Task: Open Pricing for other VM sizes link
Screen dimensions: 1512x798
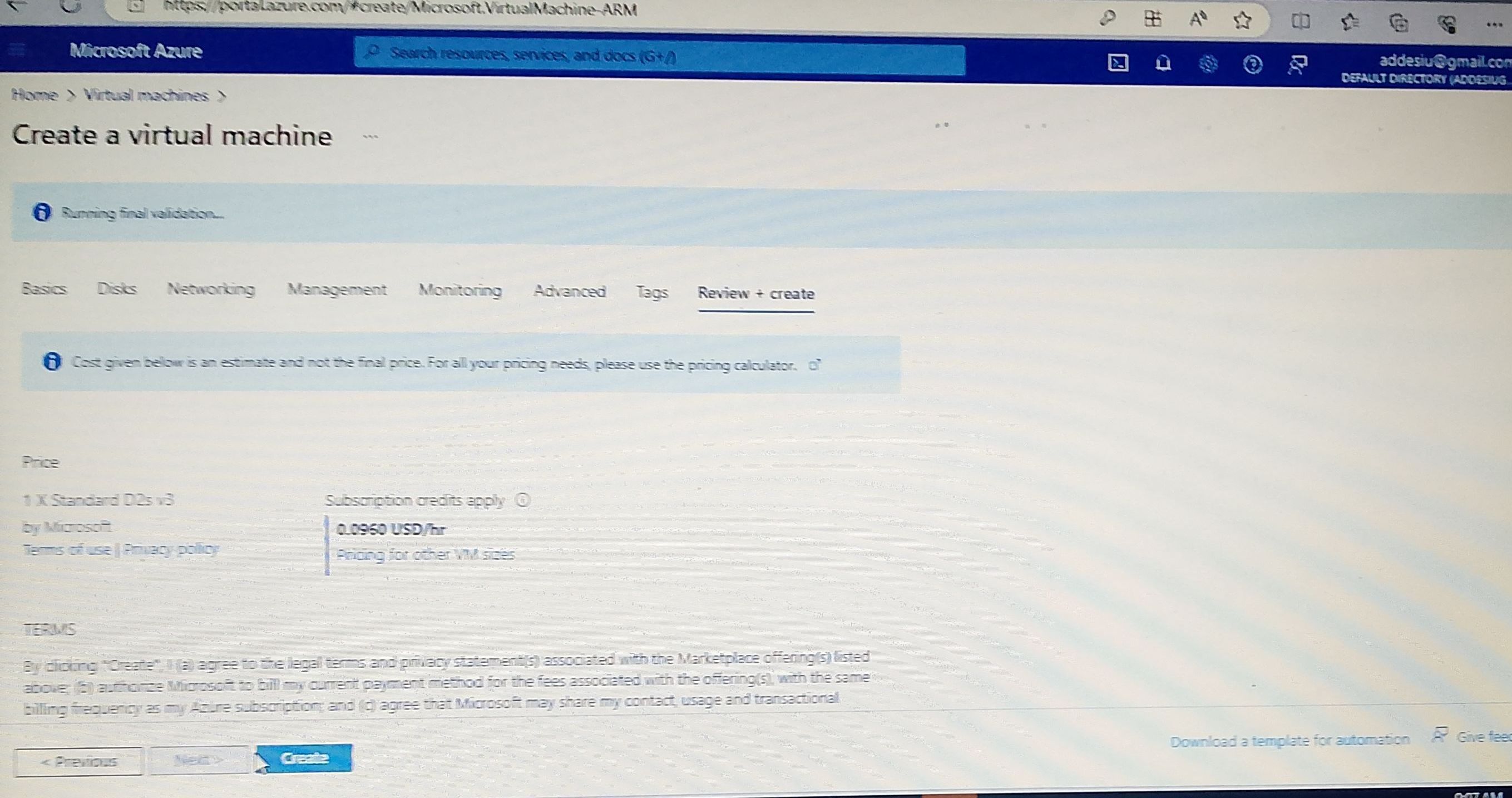Action: tap(426, 555)
